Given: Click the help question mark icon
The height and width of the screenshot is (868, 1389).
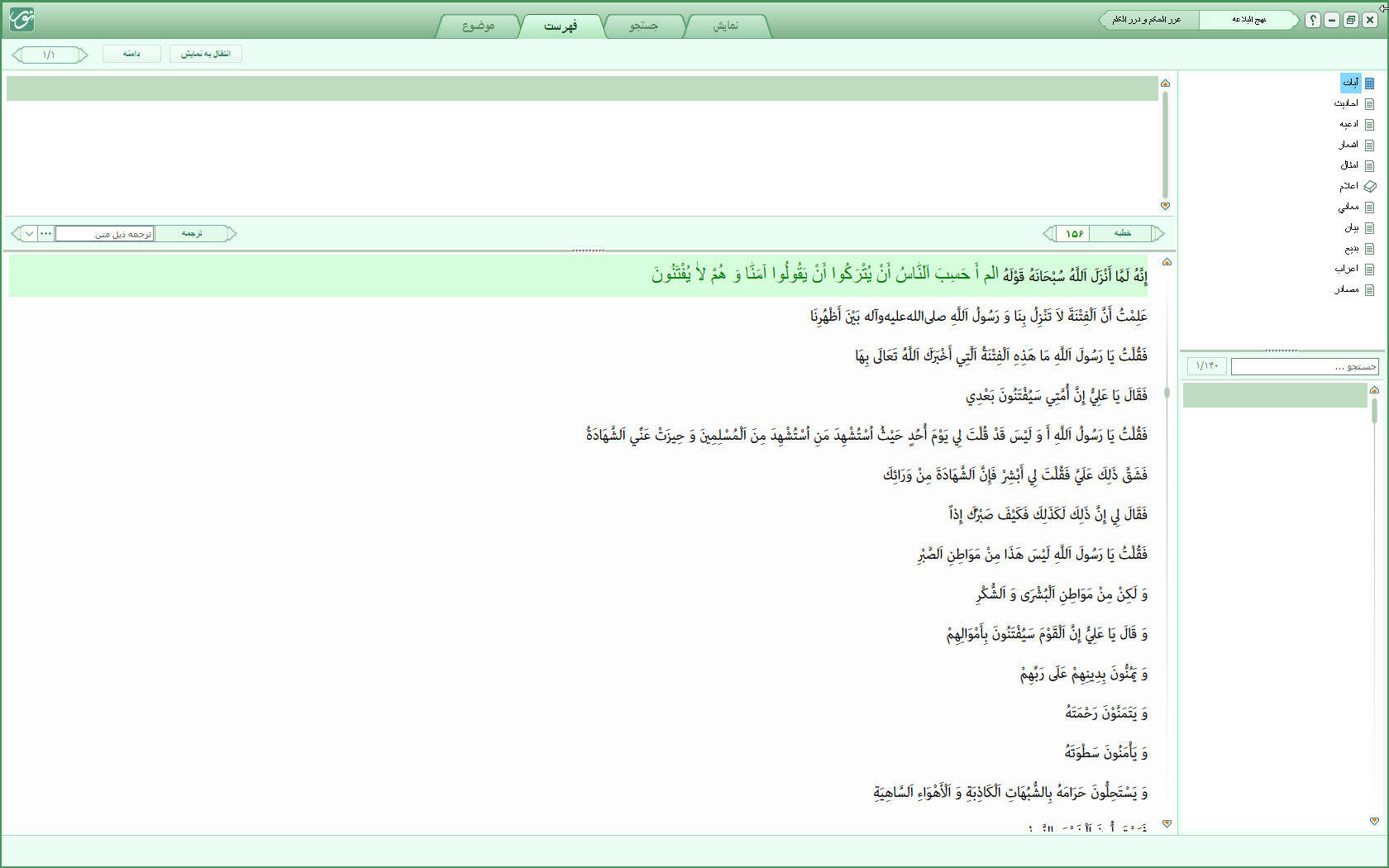Looking at the screenshot, I should click(x=1313, y=20).
